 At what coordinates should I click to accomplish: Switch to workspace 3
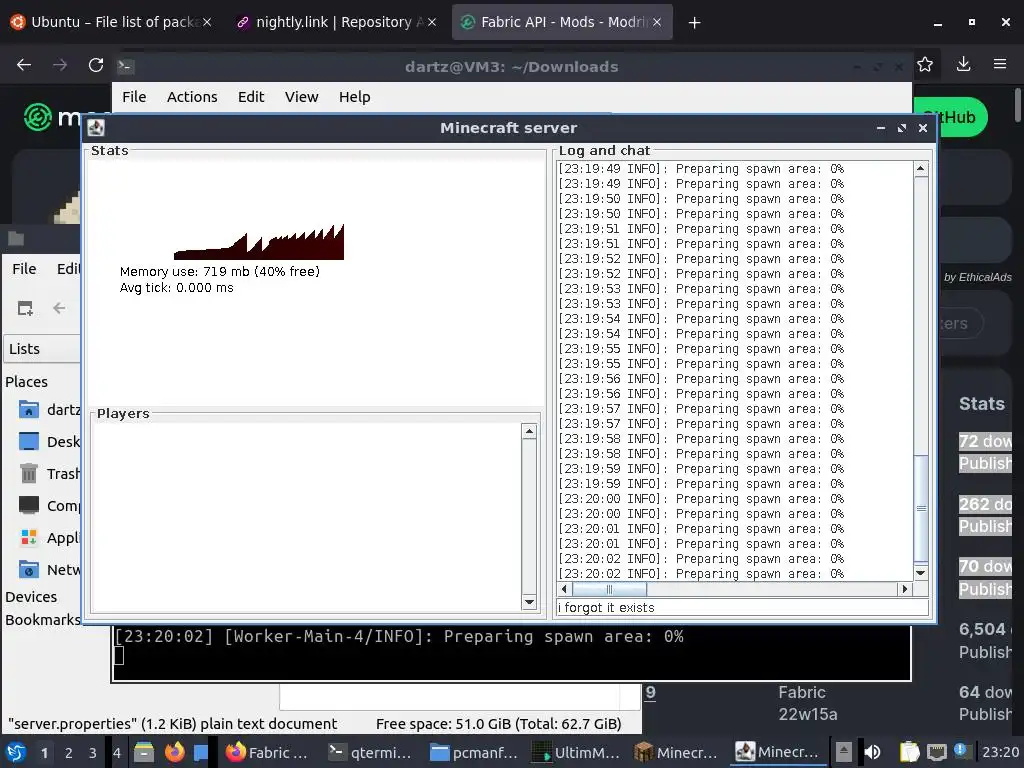92,753
